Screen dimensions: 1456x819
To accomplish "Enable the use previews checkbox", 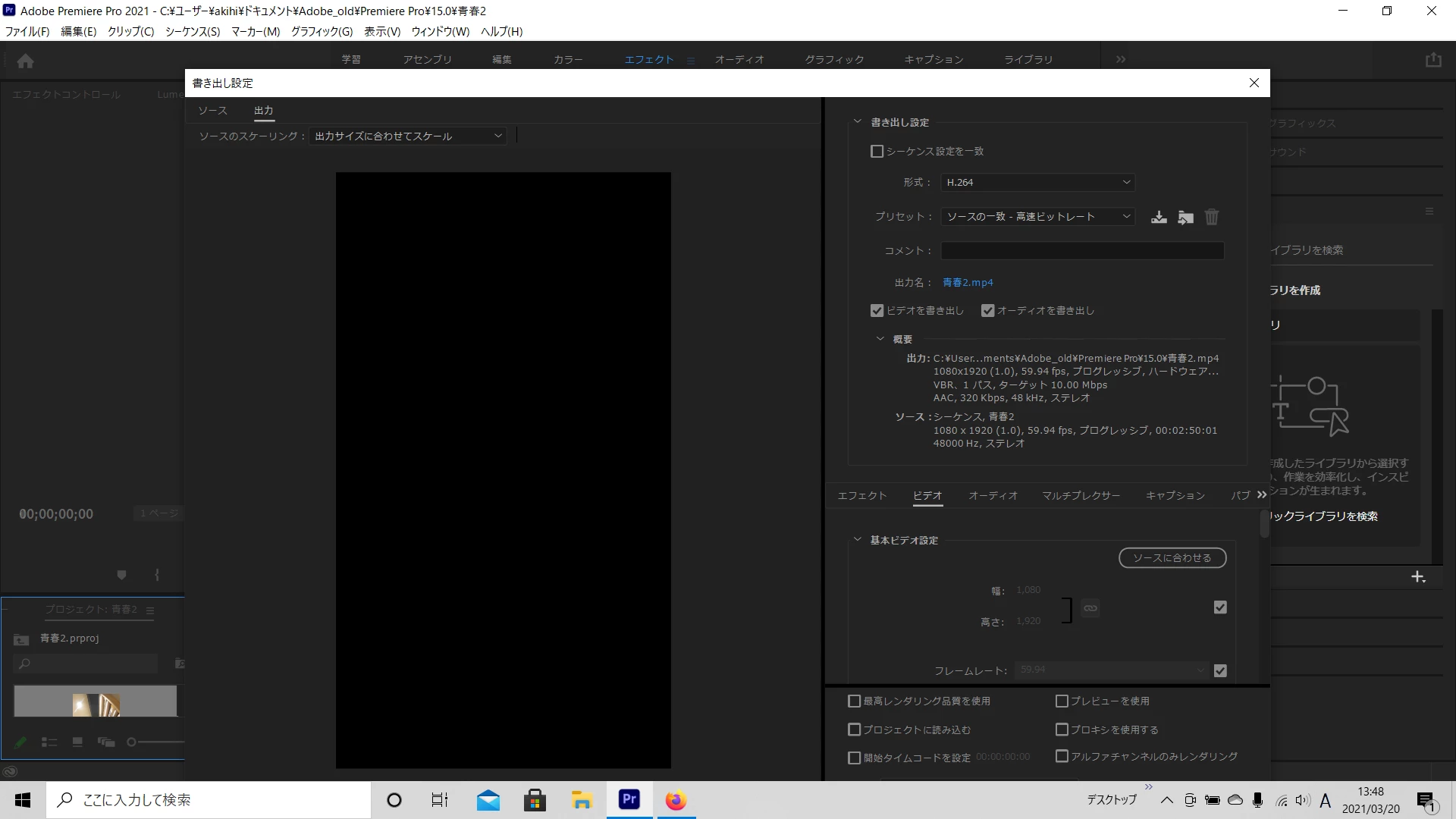I will (x=1062, y=701).
